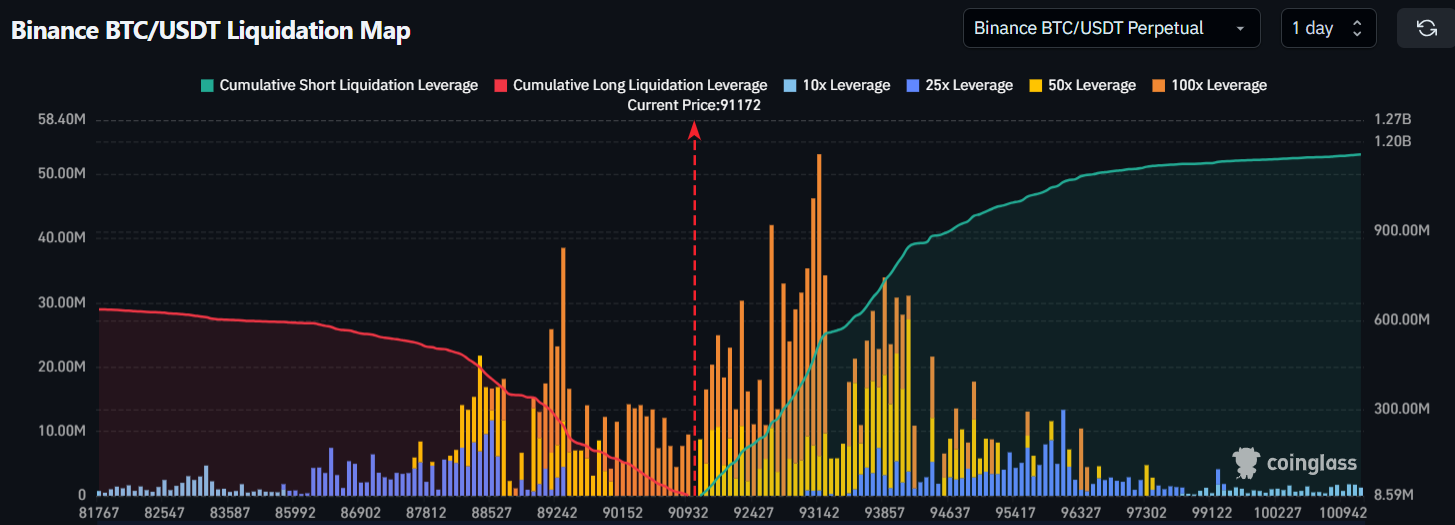Screen dimensions: 1455x525
Task: Click the 20.00M left axis label
Action: click(x=60, y=367)
